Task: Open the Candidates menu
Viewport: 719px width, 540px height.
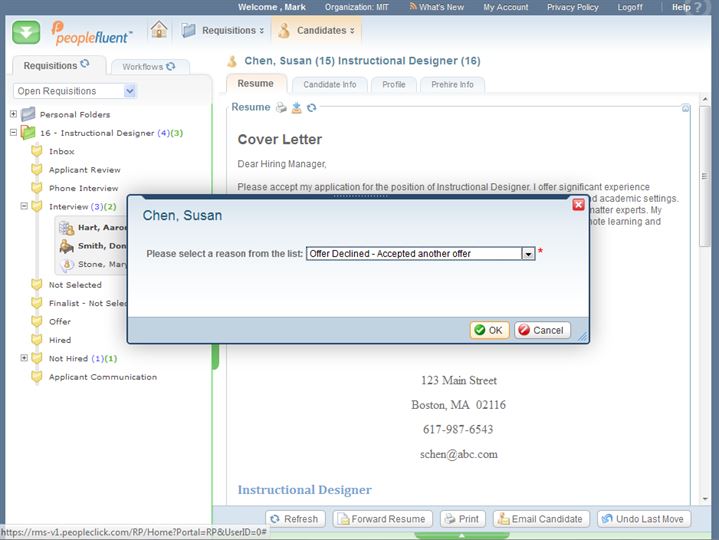Action: pos(317,30)
